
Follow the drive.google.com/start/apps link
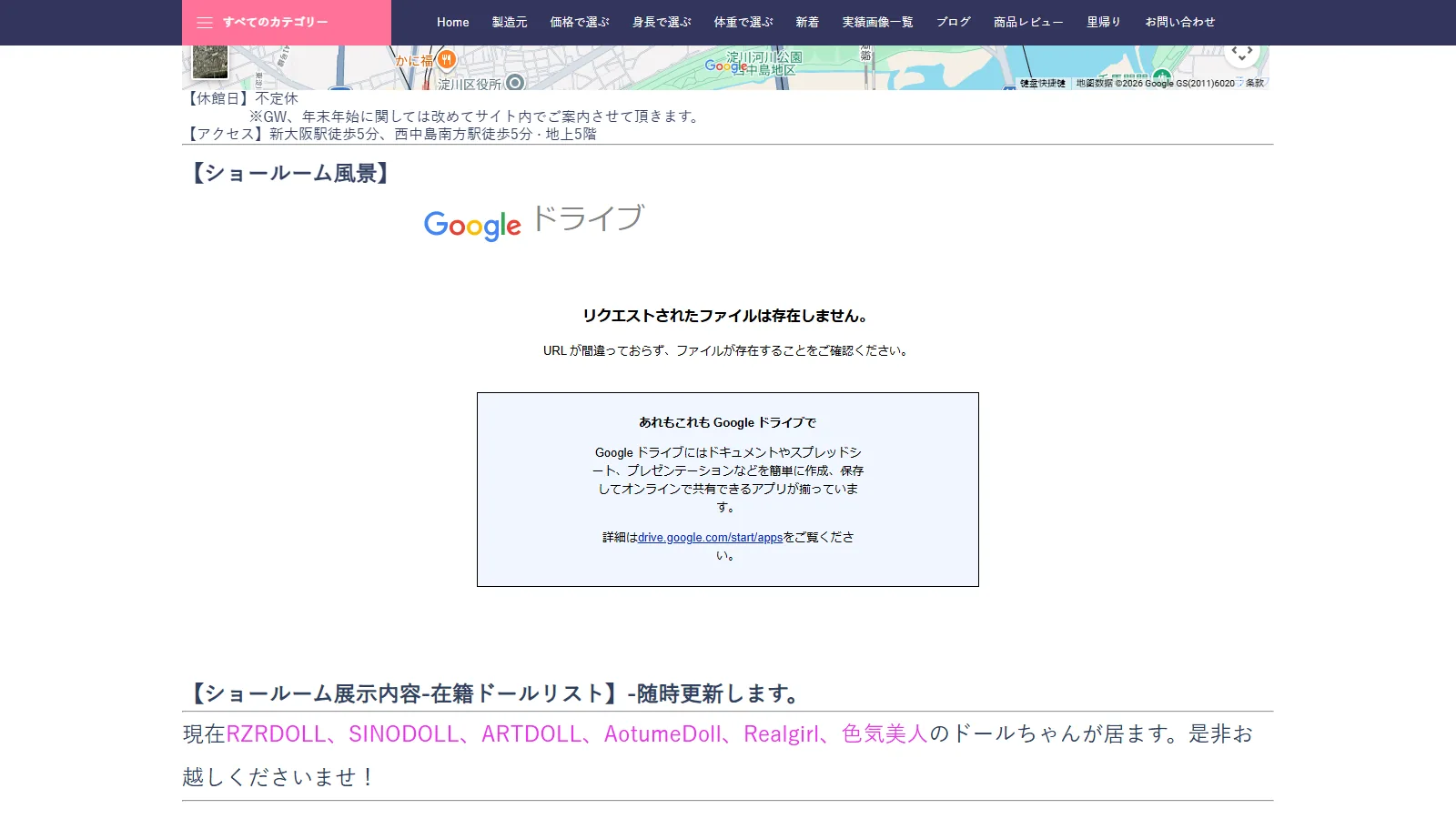[710, 538]
